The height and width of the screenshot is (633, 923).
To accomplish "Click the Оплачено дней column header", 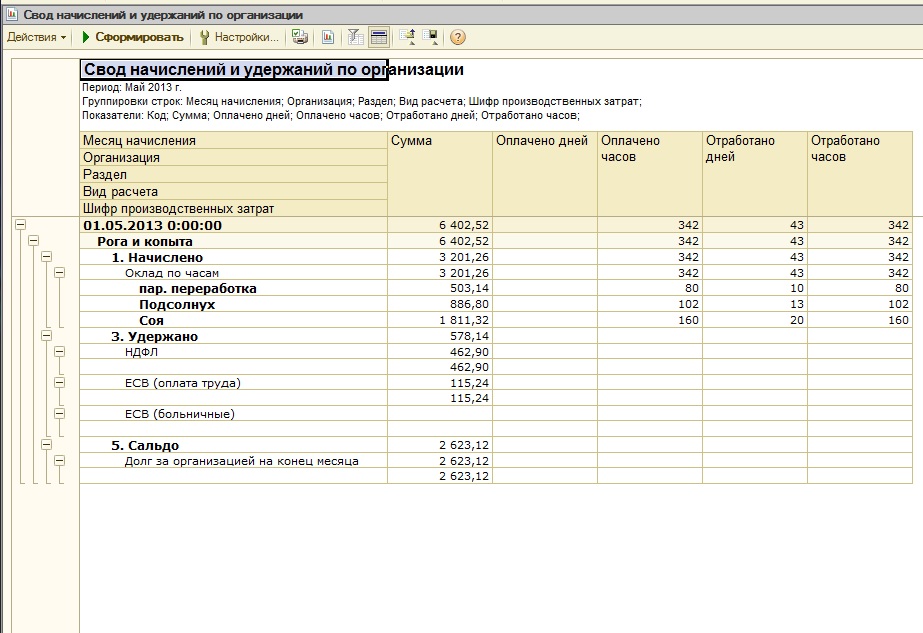I will pos(544,174).
